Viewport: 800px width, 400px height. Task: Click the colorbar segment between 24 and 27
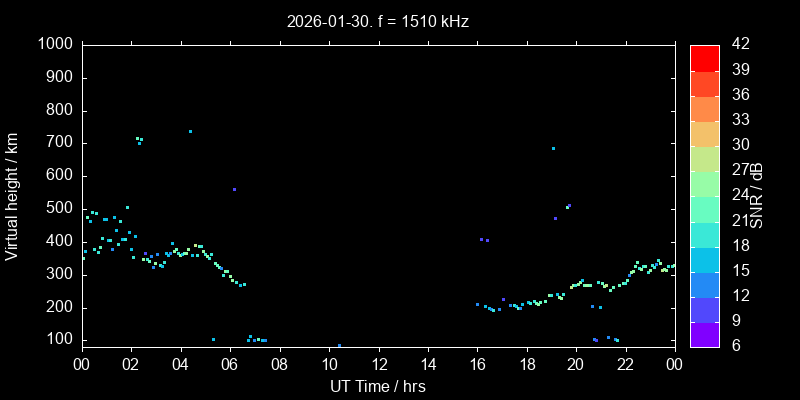point(704,183)
